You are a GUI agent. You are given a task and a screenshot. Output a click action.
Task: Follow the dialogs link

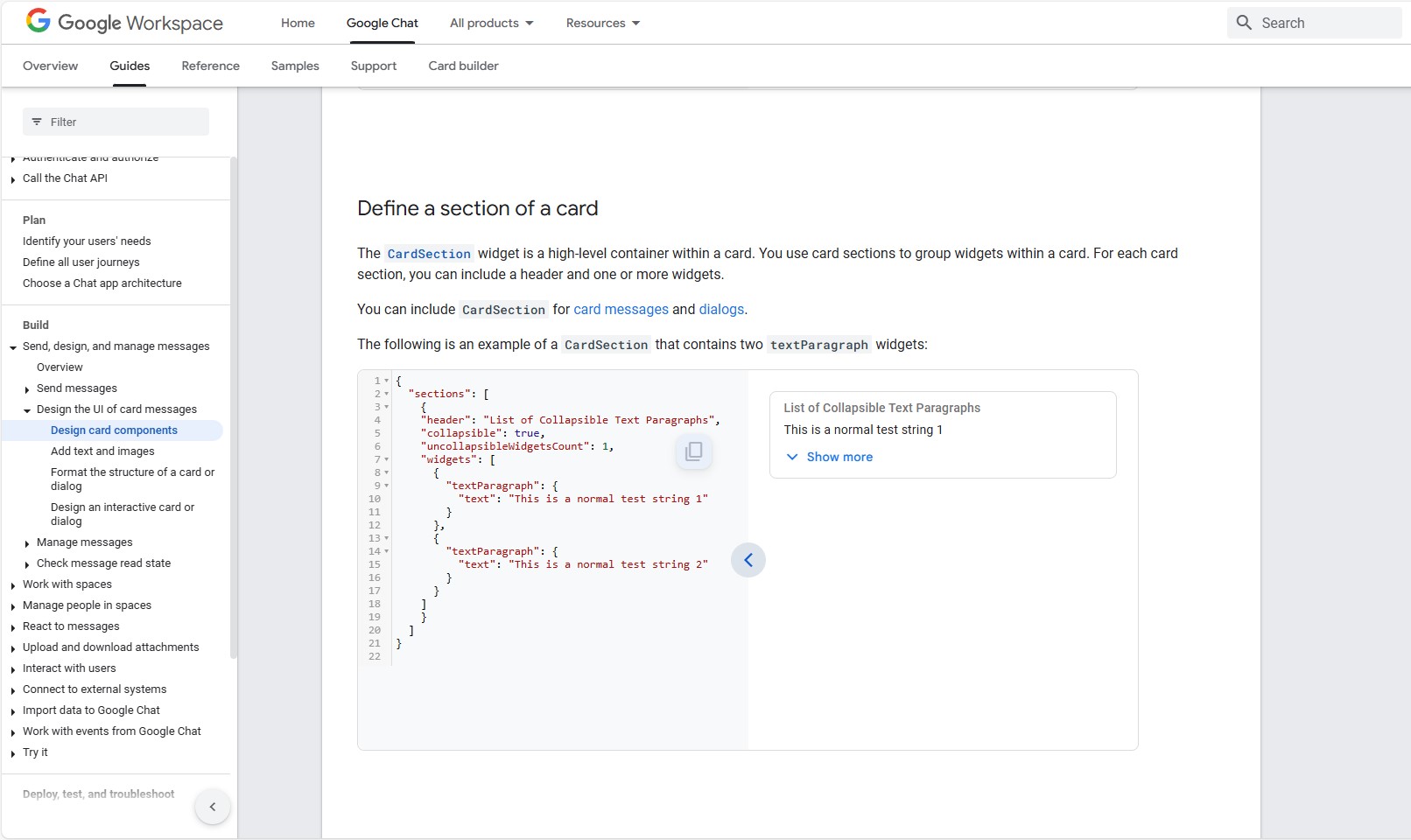[x=721, y=309]
